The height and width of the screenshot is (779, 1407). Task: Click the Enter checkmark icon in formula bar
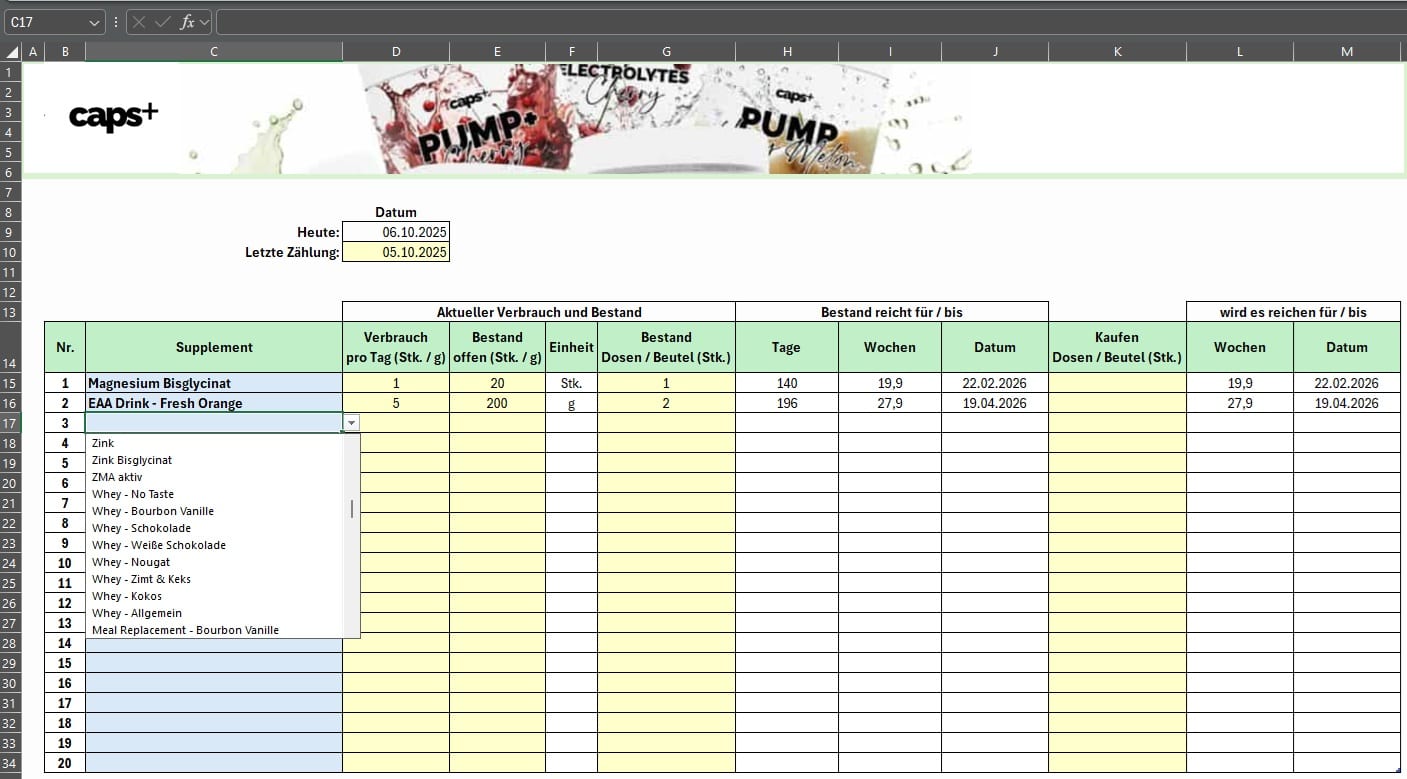[162, 22]
